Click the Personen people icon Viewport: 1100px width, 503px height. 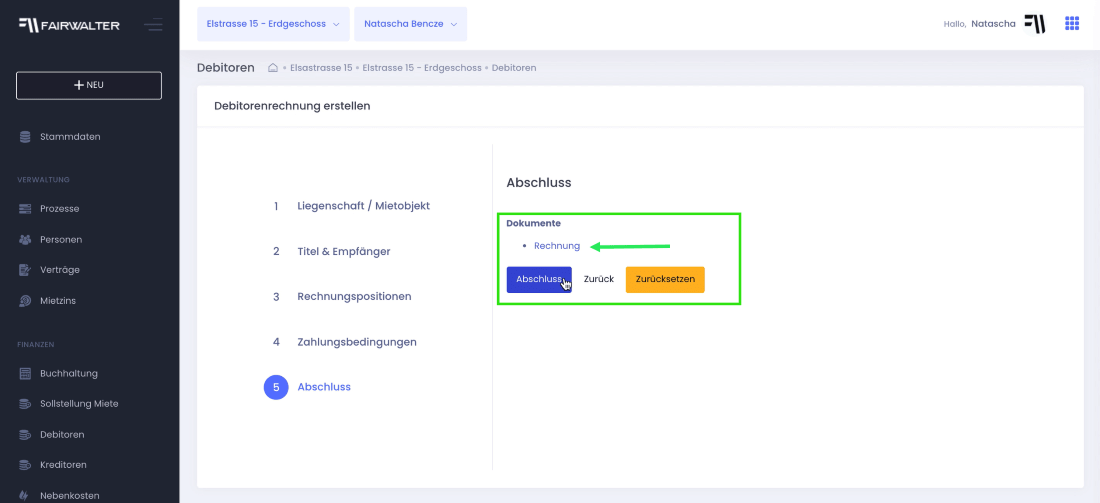25,240
